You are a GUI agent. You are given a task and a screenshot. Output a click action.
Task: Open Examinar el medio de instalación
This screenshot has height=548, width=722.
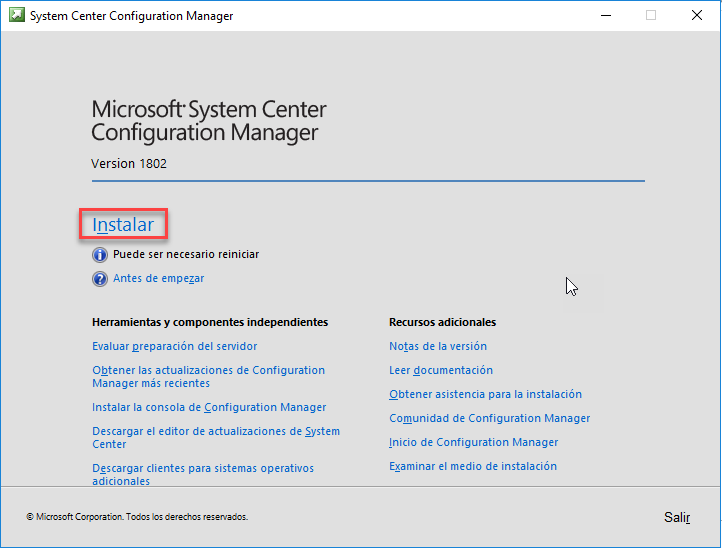pyautogui.click(x=473, y=466)
